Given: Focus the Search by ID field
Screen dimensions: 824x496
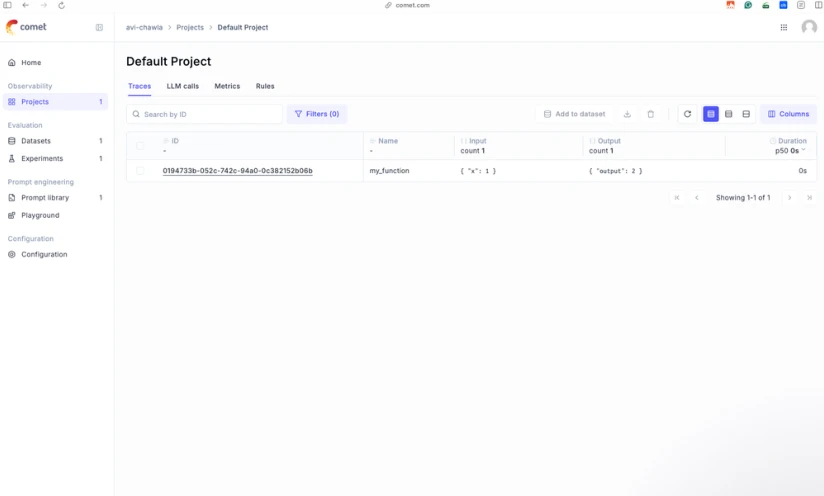Looking at the screenshot, I should (x=204, y=114).
